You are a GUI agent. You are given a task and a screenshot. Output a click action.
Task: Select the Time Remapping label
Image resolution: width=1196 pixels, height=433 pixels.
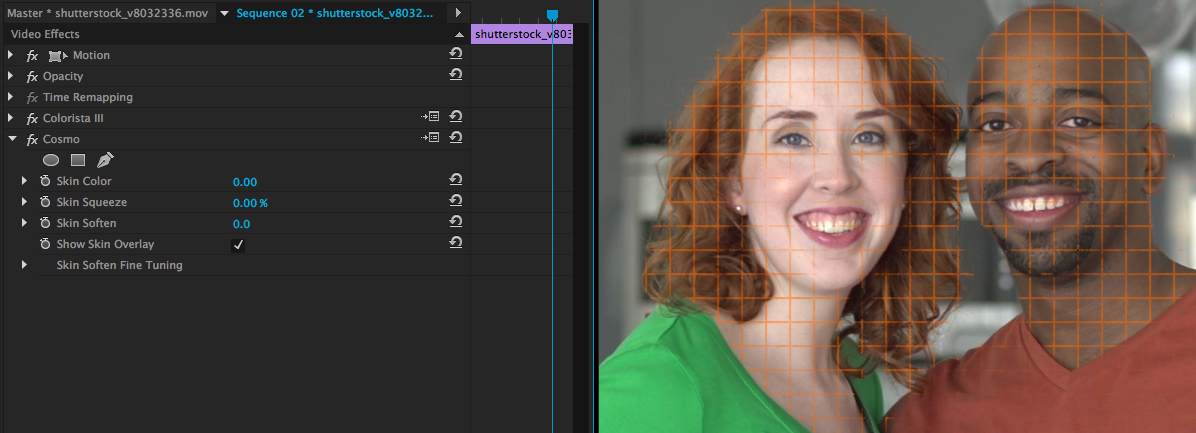click(88, 98)
